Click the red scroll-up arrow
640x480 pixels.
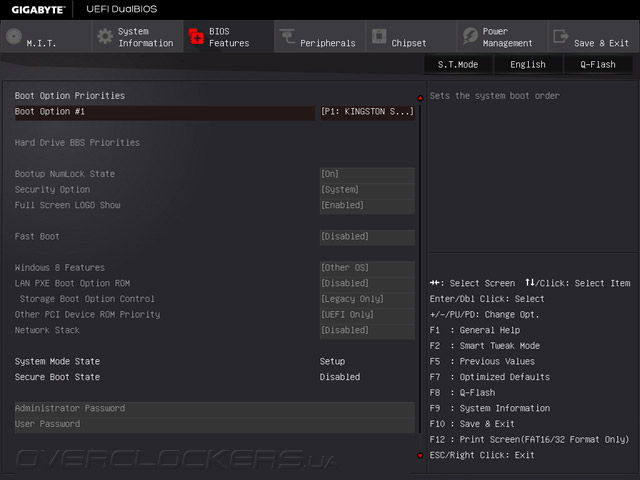420,98
